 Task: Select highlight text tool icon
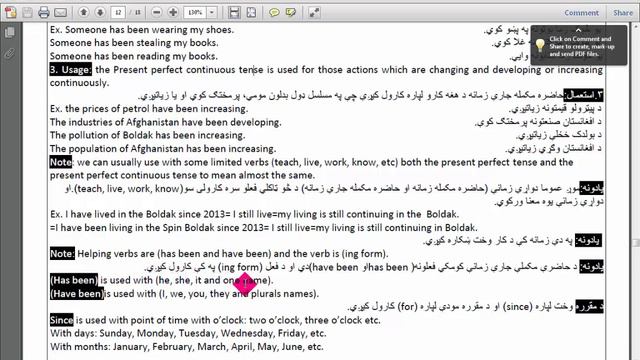[x=291, y=13]
